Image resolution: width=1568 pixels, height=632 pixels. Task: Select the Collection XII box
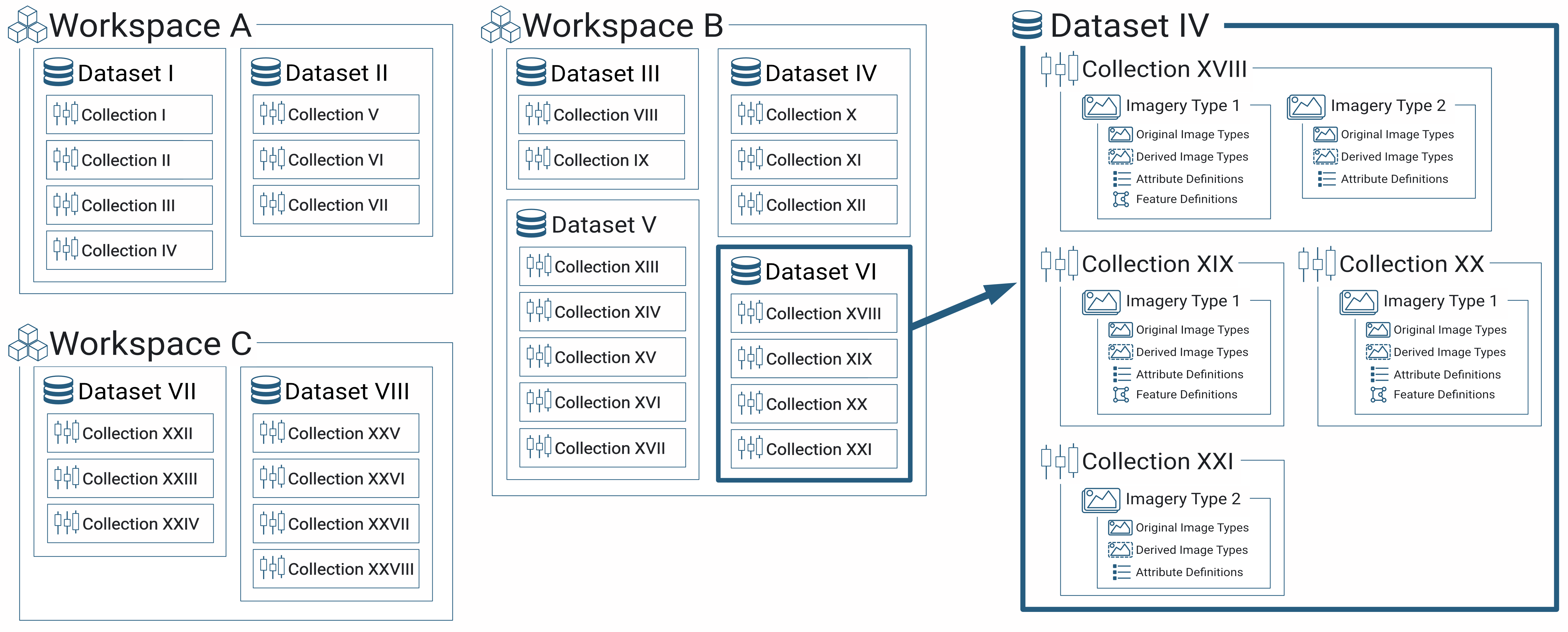point(814,204)
